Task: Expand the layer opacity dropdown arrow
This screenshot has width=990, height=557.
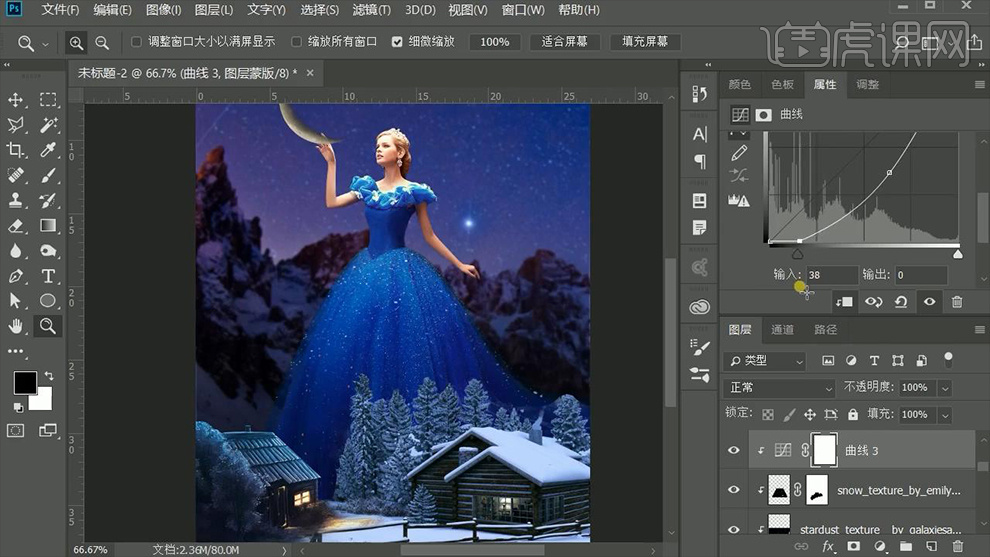Action: 945,388
